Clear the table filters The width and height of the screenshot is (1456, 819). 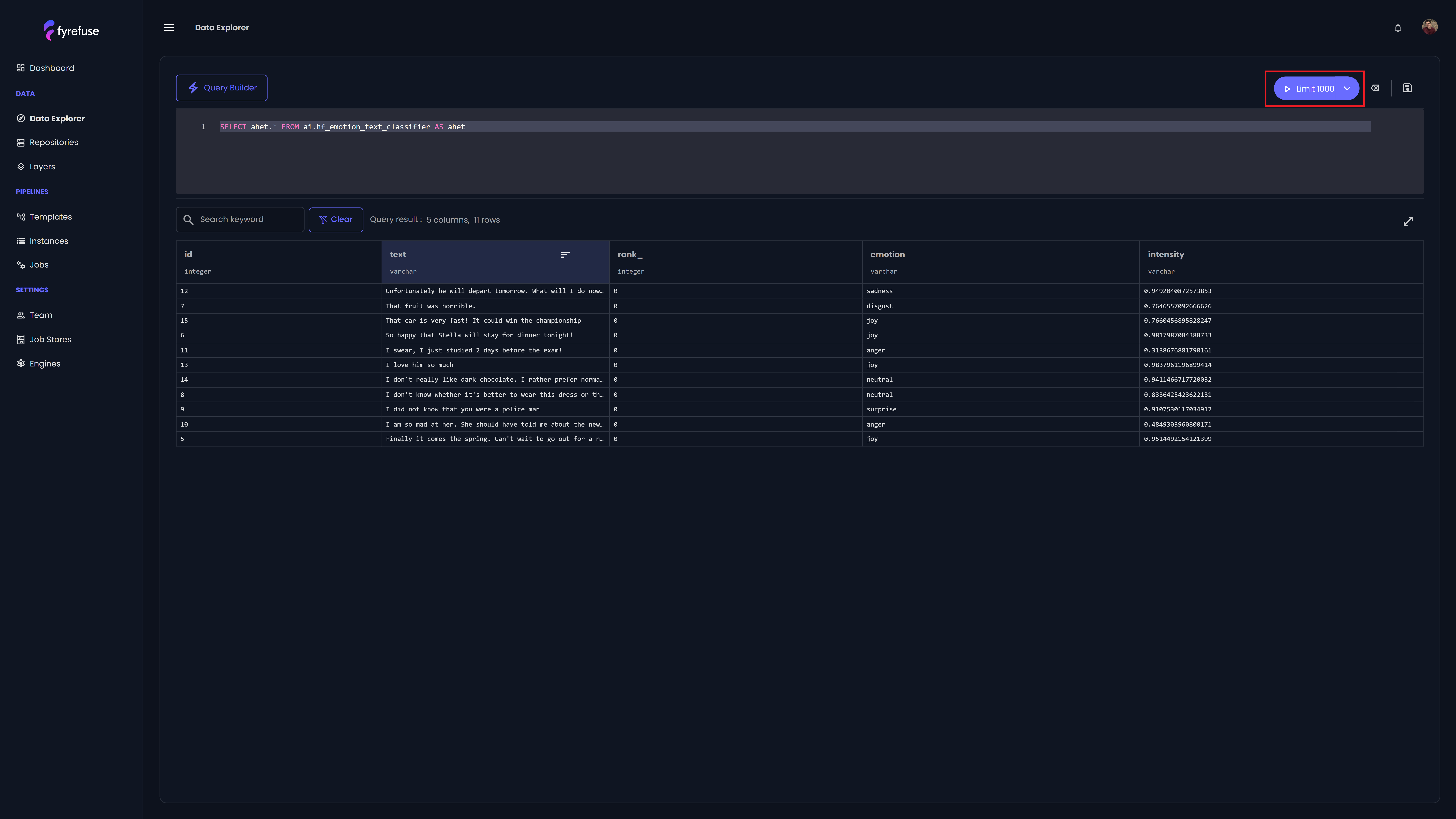tap(336, 220)
